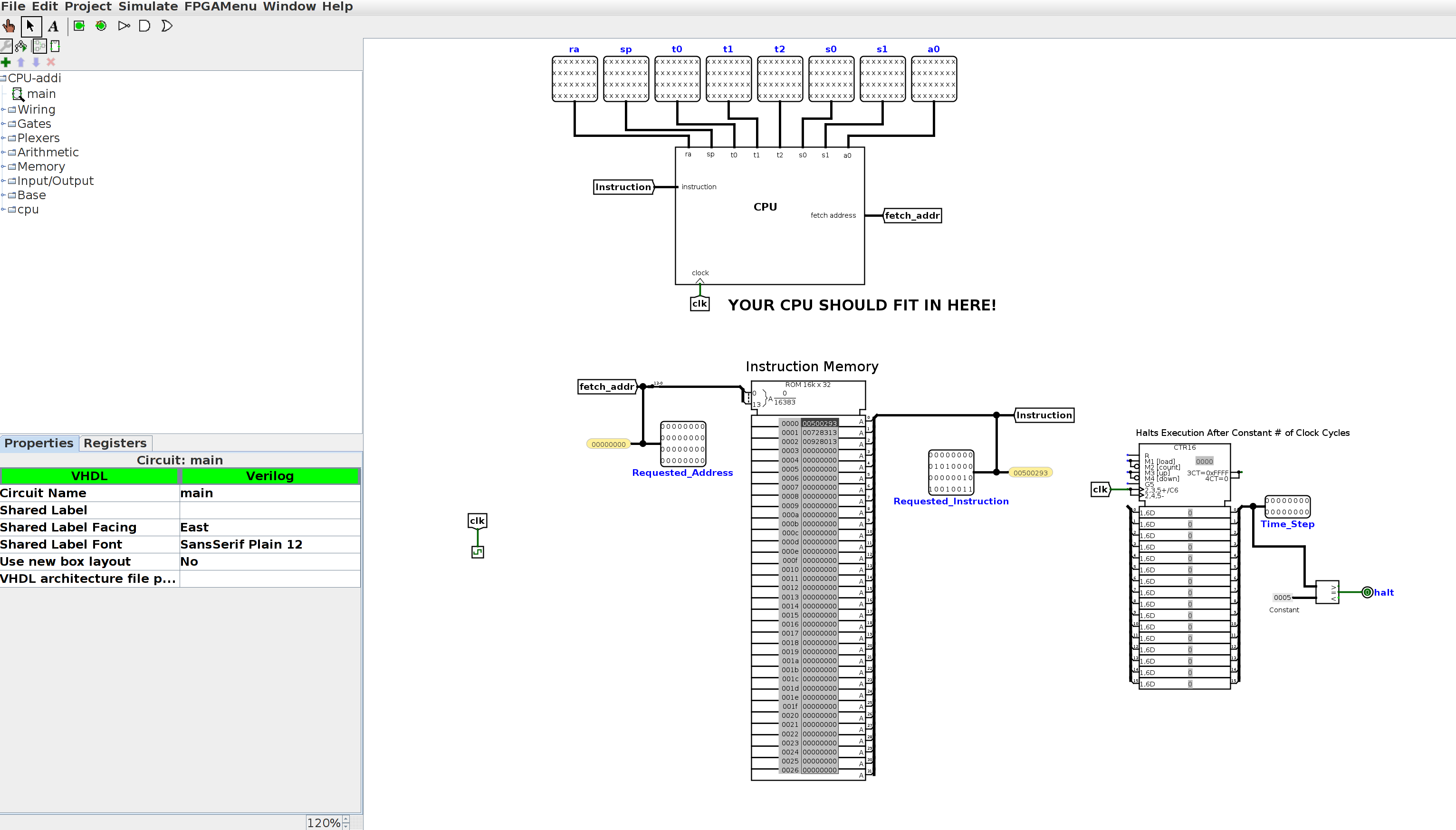Viewport: 1456px width, 830px height.
Task: Show project toolbox via wrench icon
Action: click(6, 46)
